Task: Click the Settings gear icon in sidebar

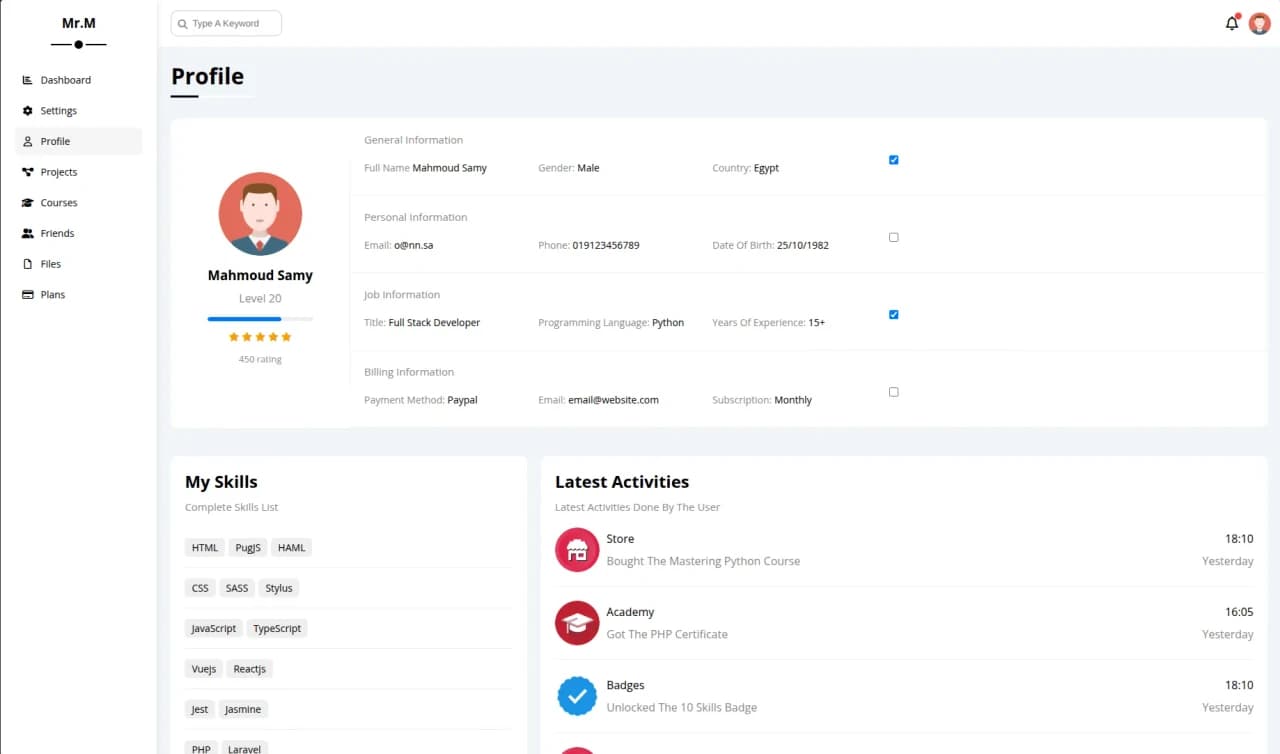Action: pos(28,111)
